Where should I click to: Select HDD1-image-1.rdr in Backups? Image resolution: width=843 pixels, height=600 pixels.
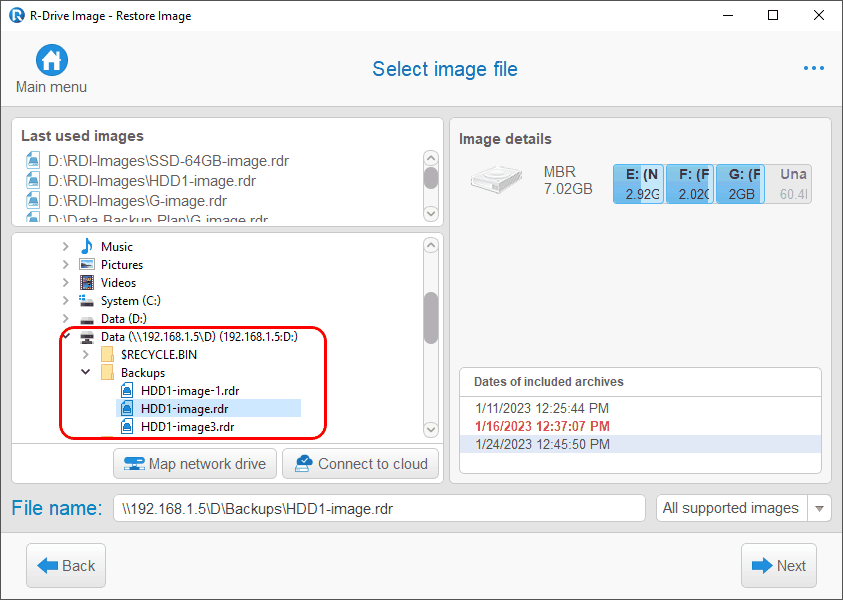[x=190, y=390]
